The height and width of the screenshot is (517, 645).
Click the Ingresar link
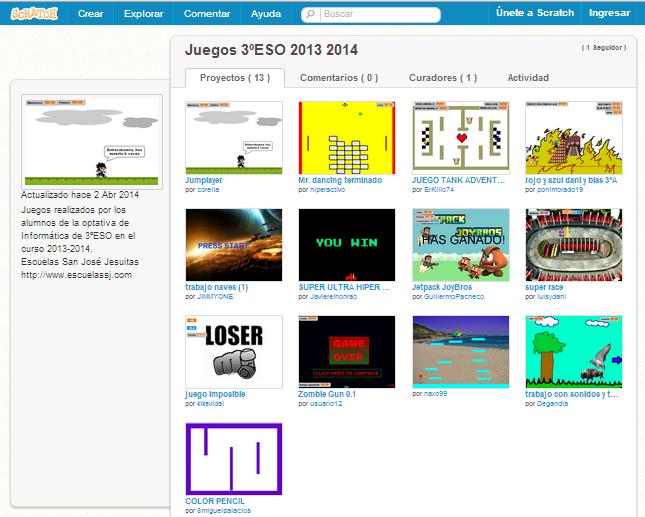point(609,13)
